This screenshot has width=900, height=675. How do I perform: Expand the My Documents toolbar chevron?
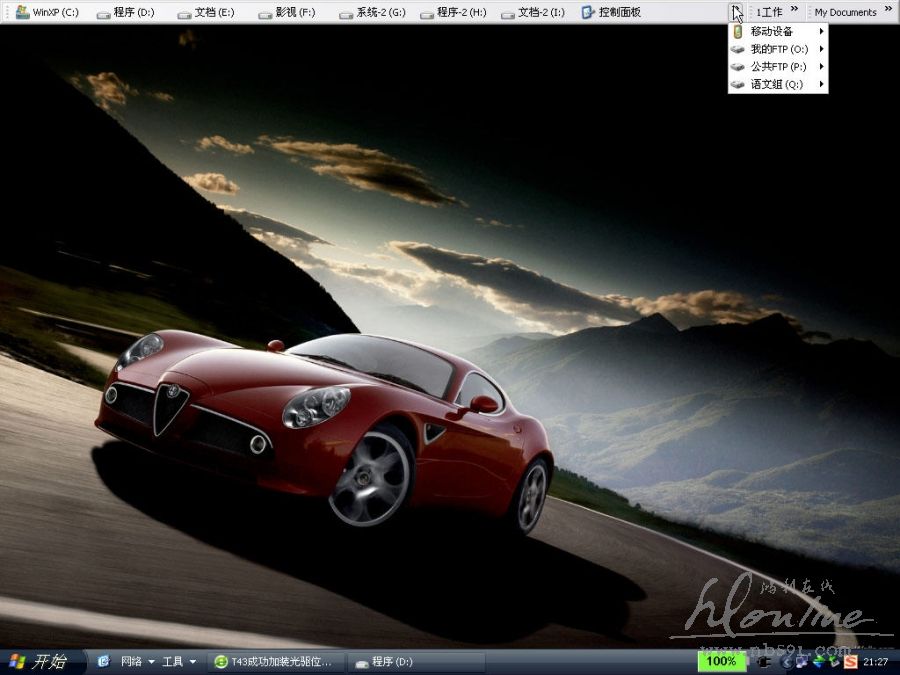888,9
